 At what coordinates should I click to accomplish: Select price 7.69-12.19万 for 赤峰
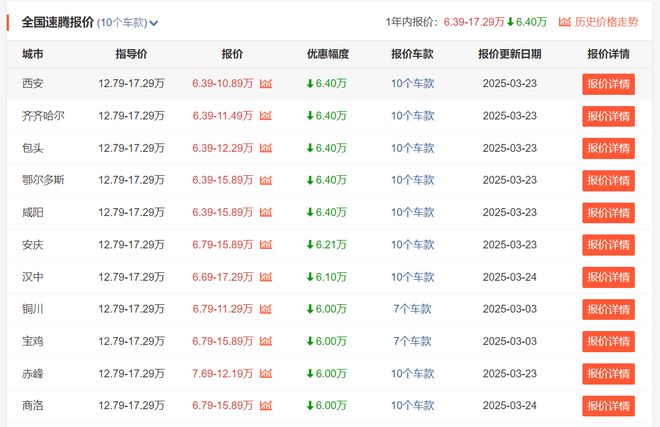click(x=223, y=374)
